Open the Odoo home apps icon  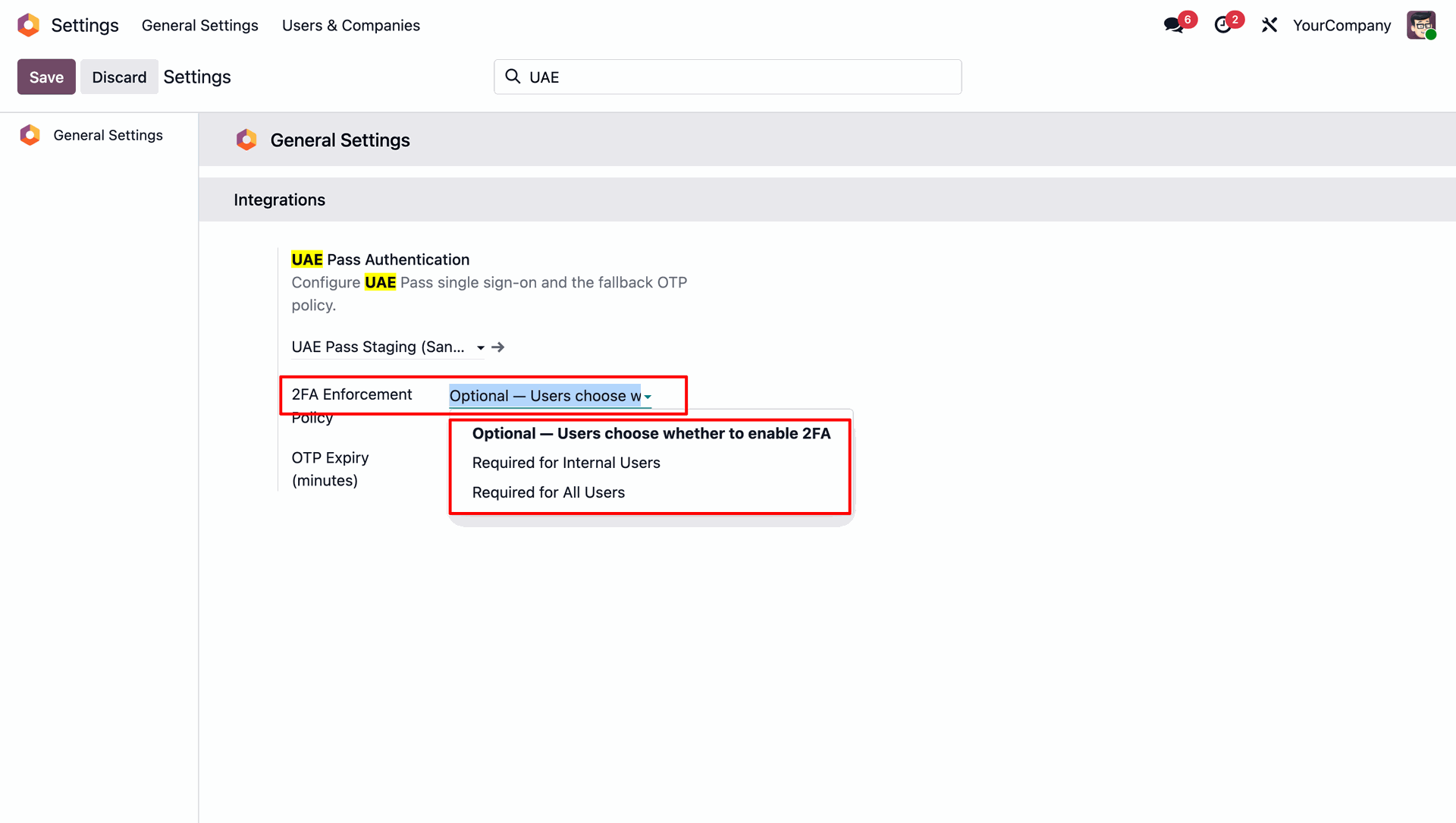pos(28,25)
